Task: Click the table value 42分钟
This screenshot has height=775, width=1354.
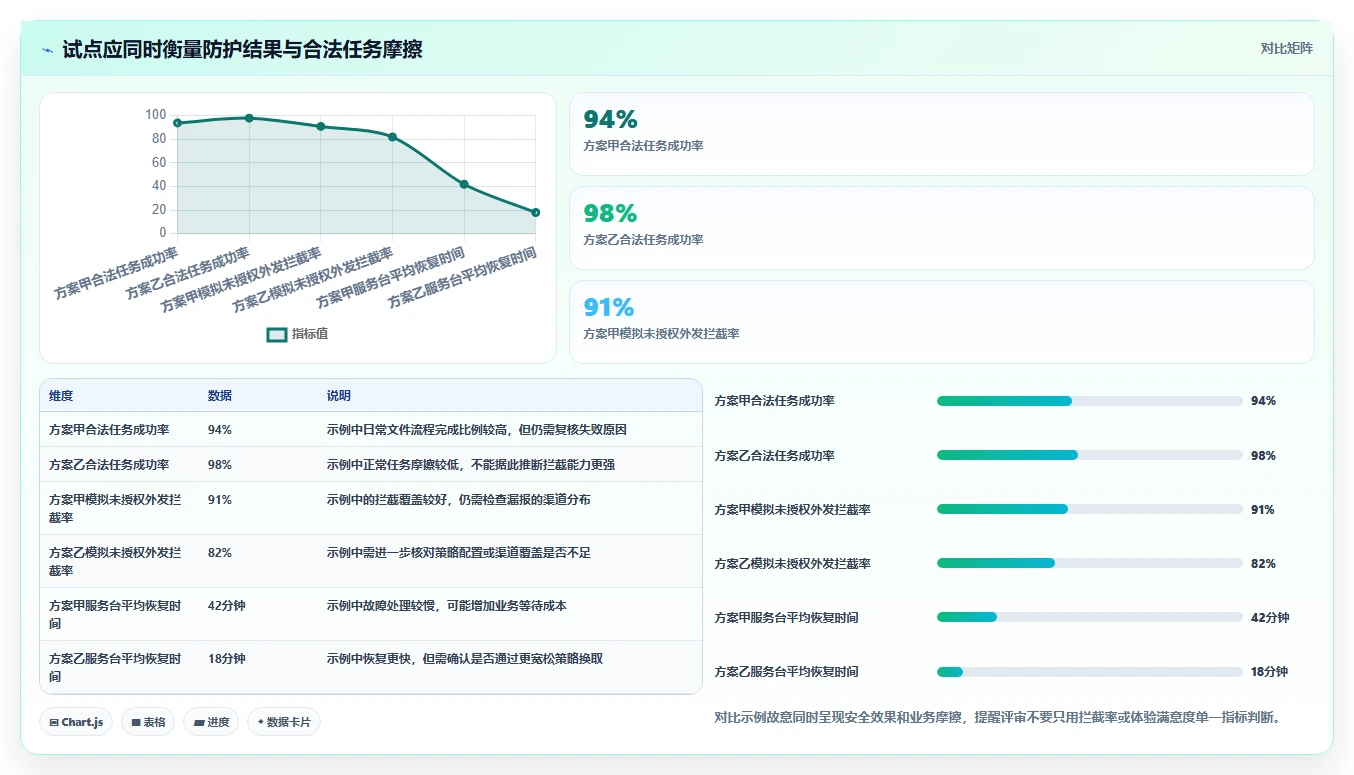Action: [x=227, y=605]
